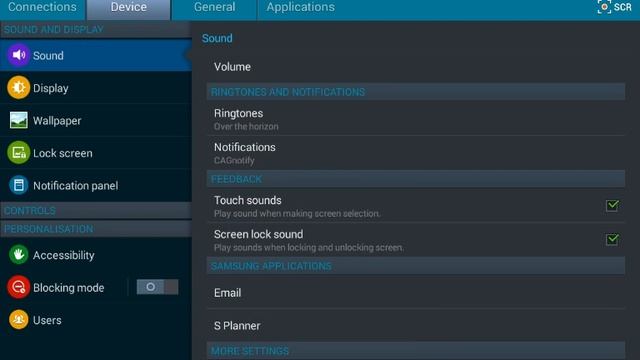Viewport: 640px width, 360px height.
Task: Click the red Blocking mode icon
Action: point(18,287)
